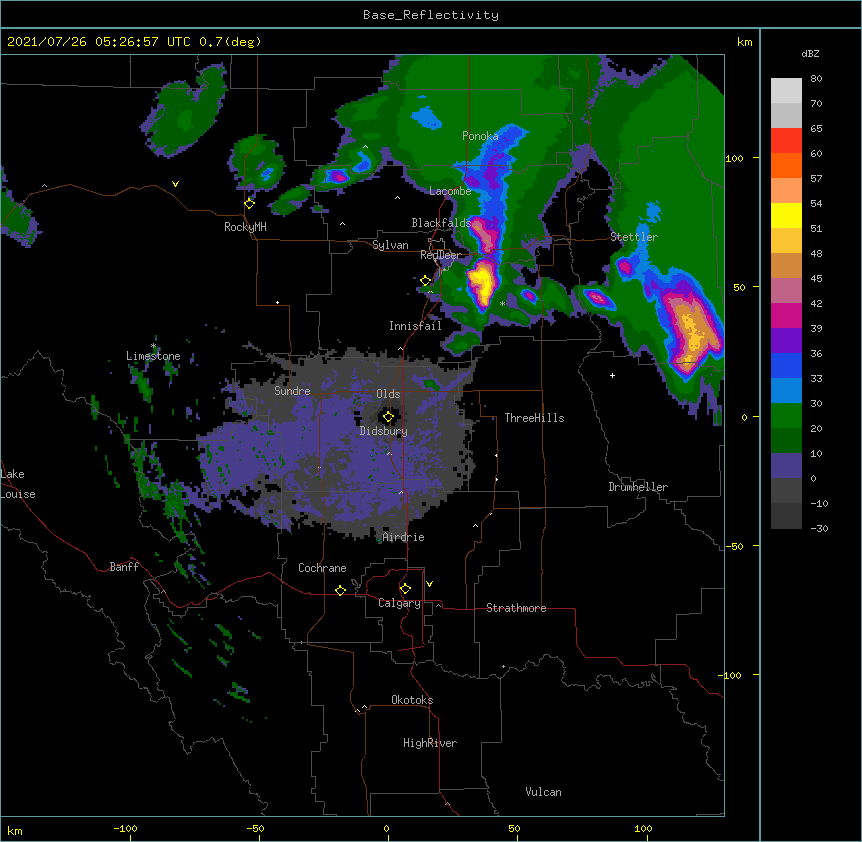Click the yellow diamond marker near RockyMH
The height and width of the screenshot is (842, 862).
tap(250, 204)
